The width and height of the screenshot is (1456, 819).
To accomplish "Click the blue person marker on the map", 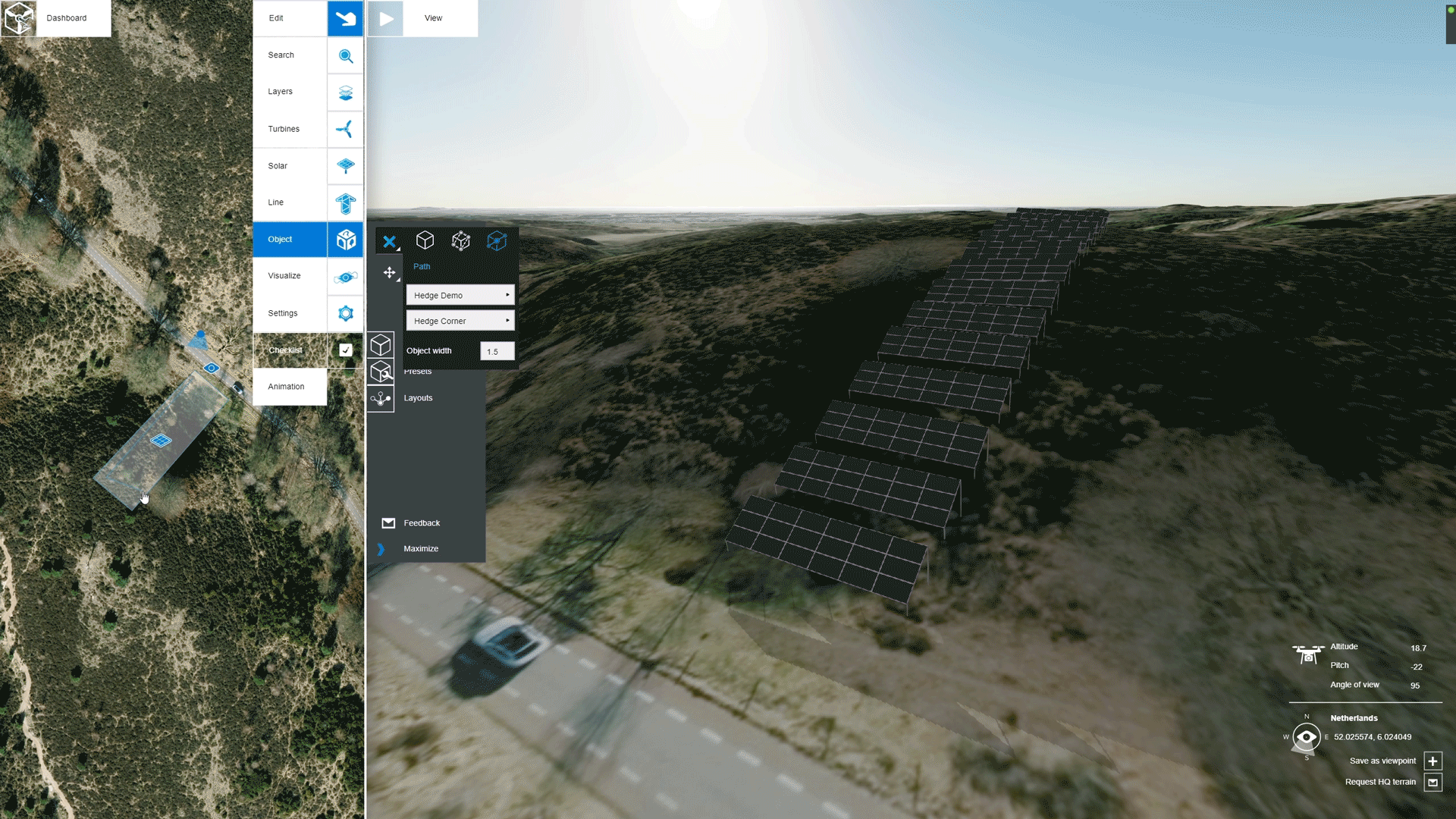I will pos(199,339).
